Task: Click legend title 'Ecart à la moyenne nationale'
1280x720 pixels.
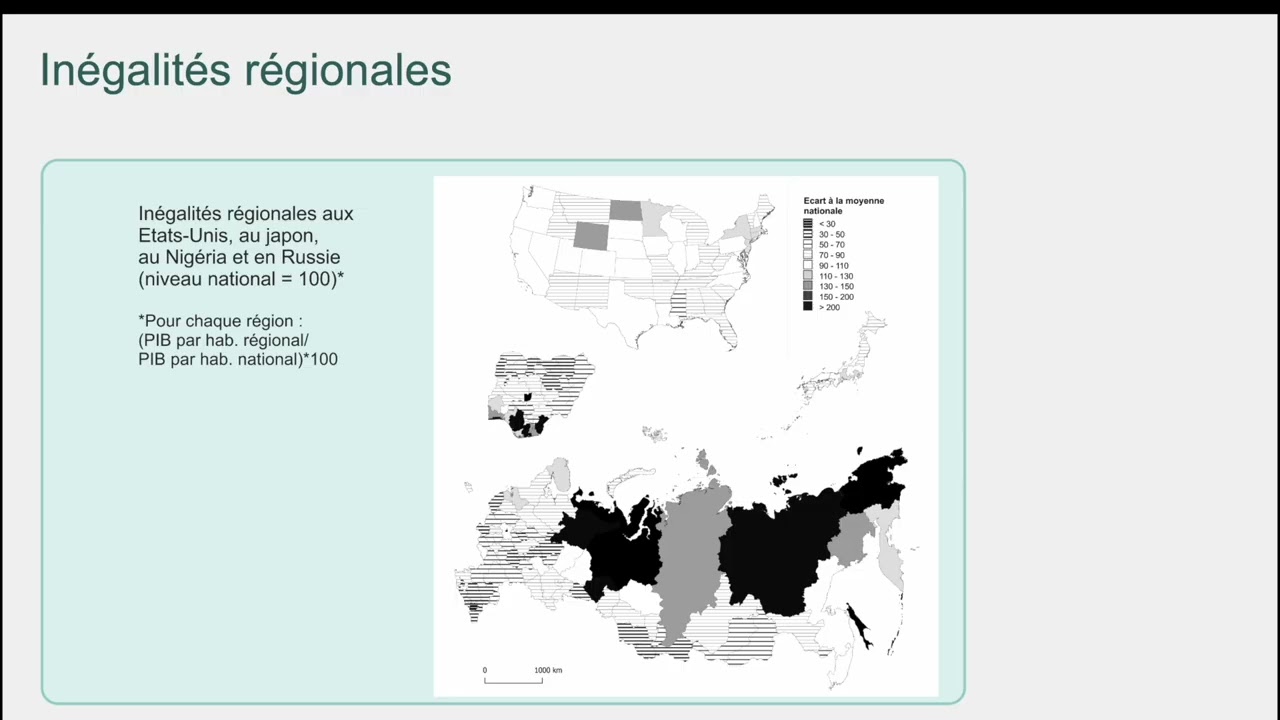Action: click(844, 206)
